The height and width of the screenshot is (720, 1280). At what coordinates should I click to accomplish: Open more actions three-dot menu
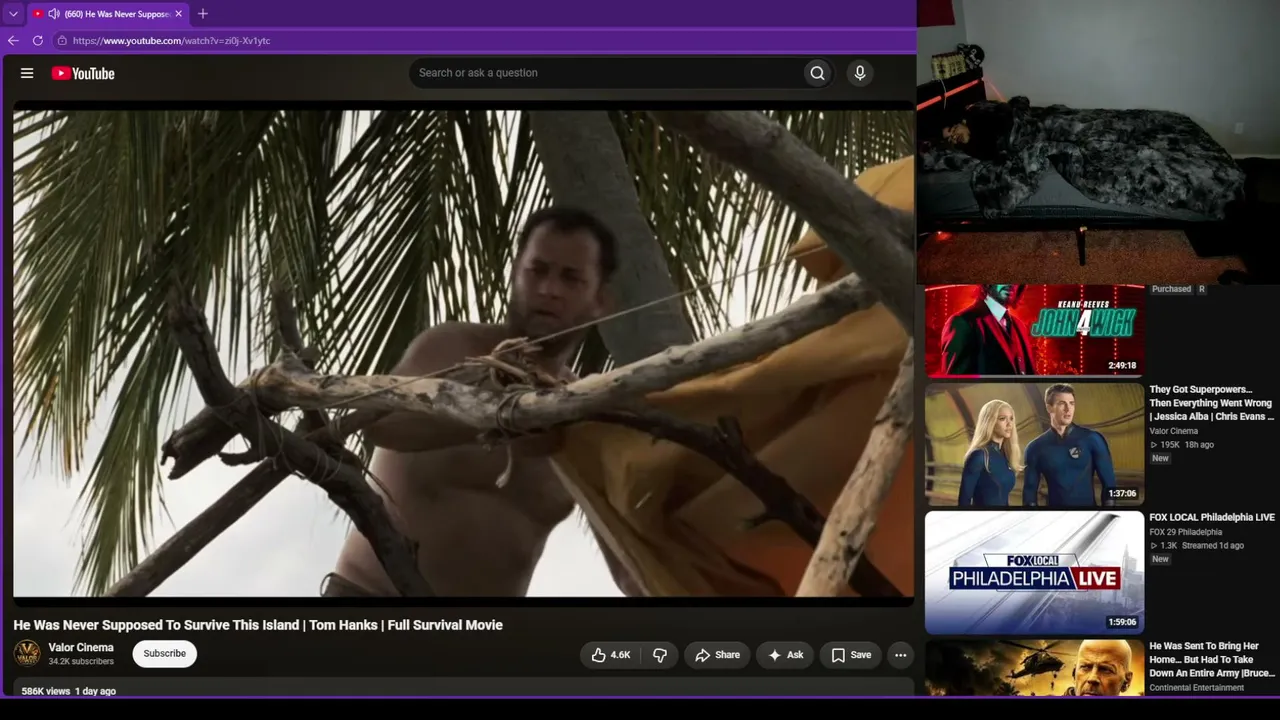tap(900, 655)
